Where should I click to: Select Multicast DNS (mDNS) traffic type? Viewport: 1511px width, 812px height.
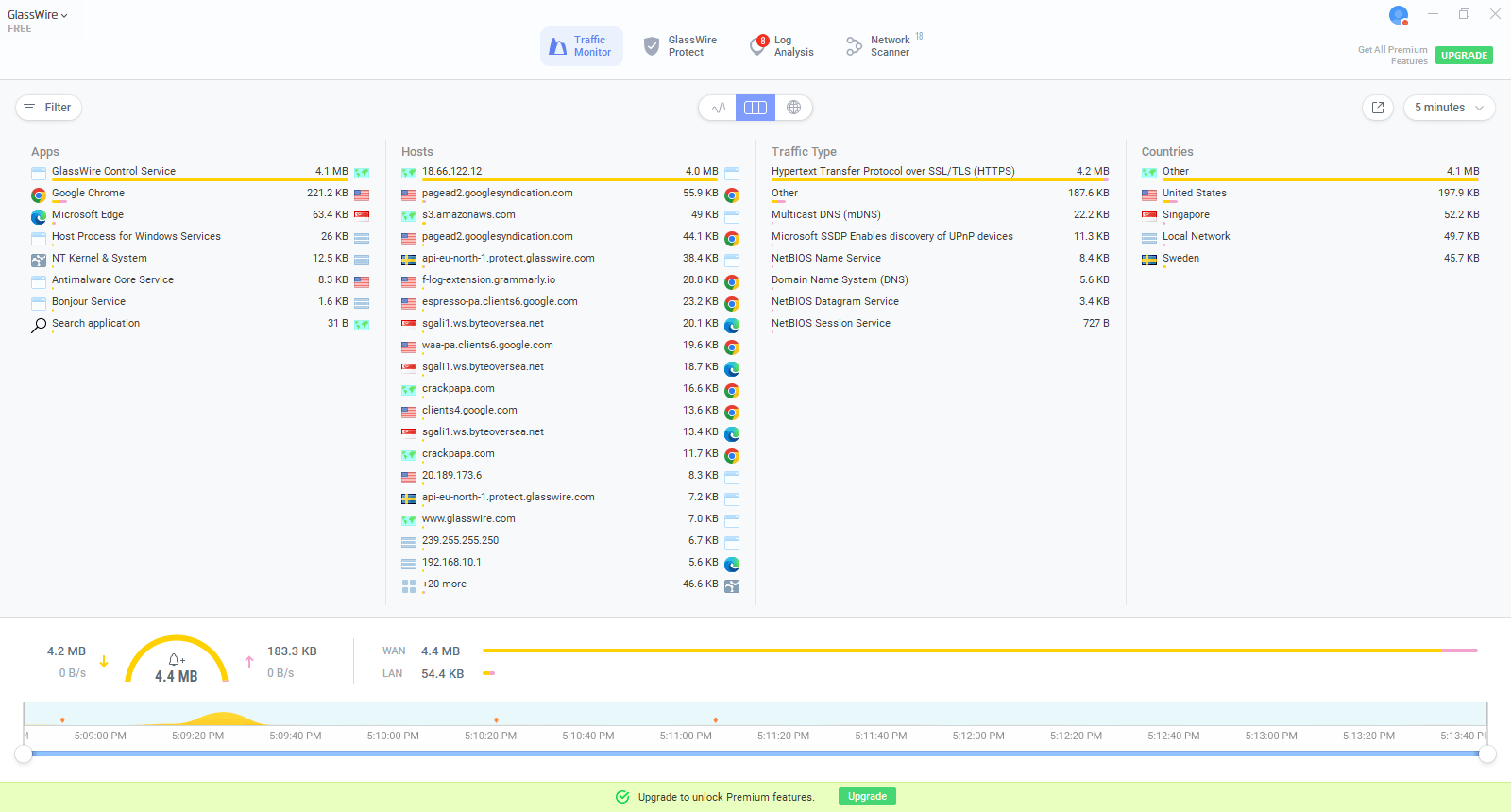(x=941, y=215)
